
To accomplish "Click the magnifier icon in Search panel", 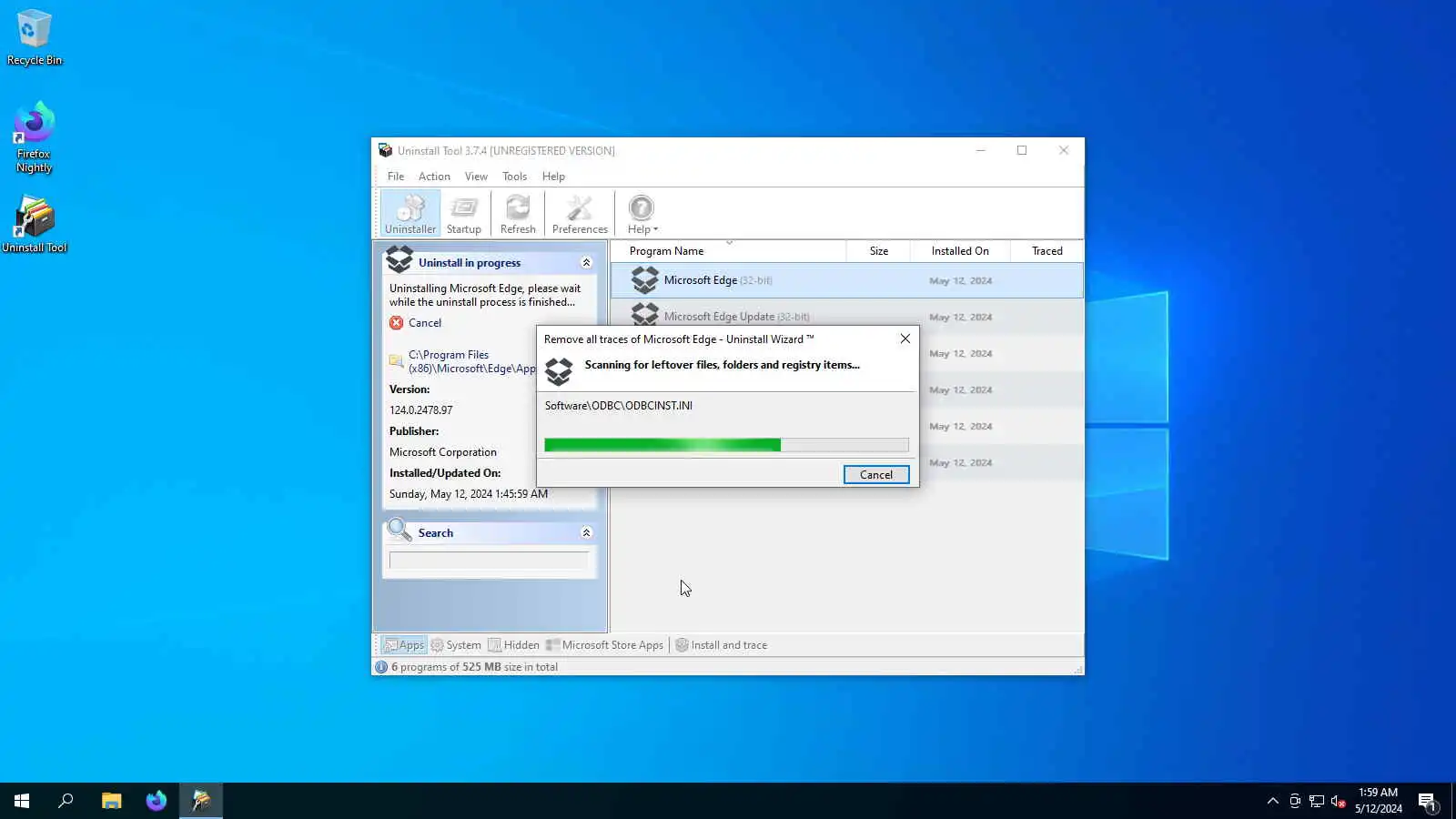I will (x=399, y=530).
